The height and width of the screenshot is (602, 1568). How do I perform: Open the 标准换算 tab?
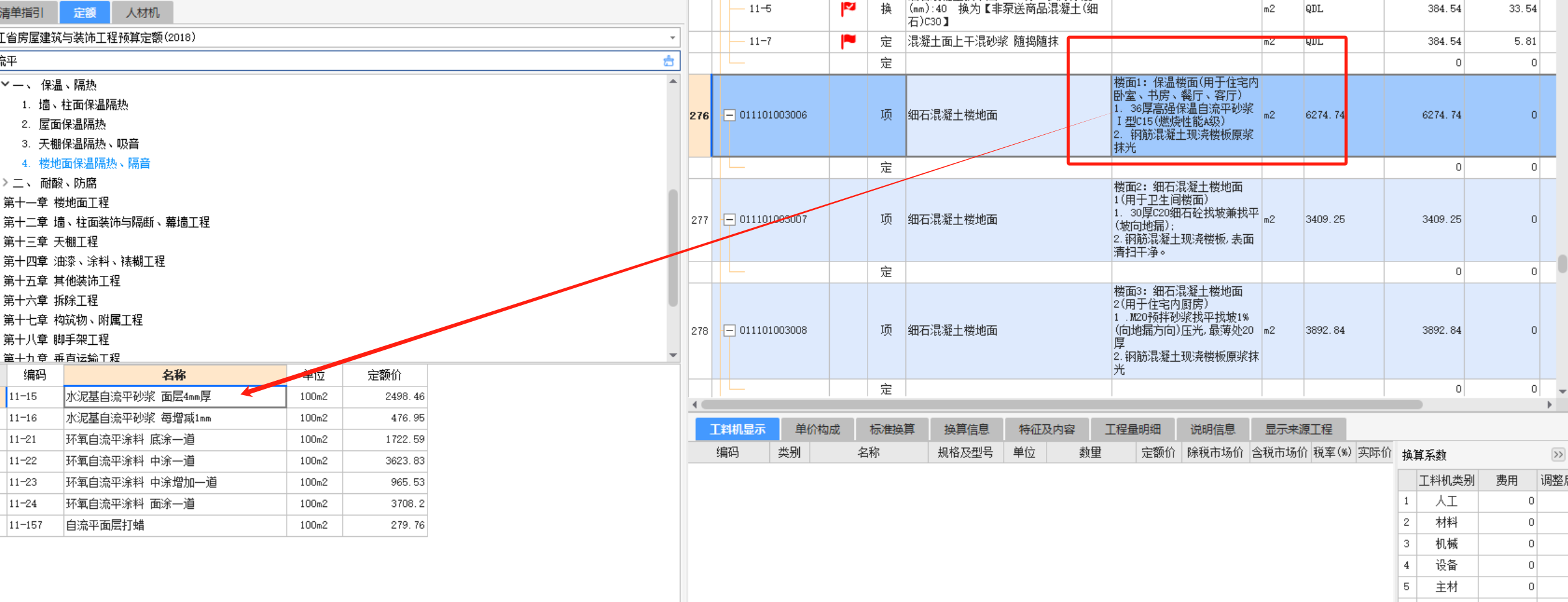coord(891,429)
